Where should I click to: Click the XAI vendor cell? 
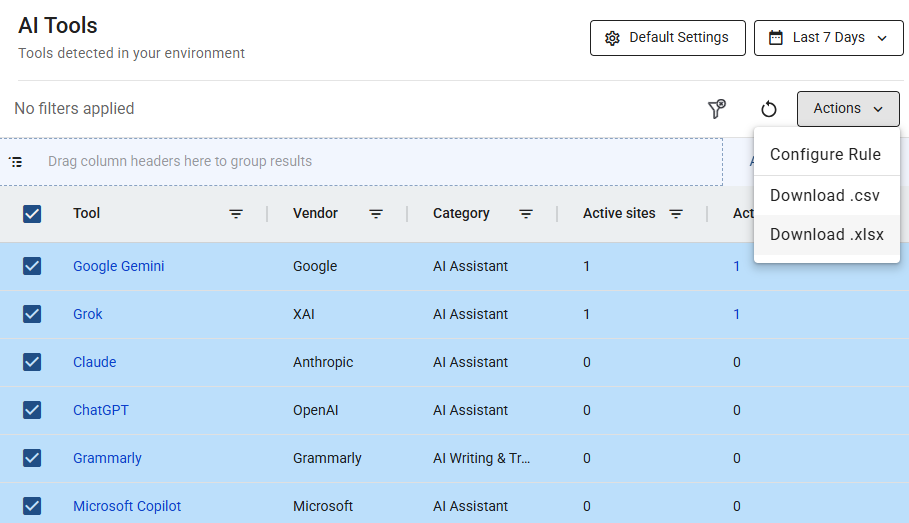304,314
